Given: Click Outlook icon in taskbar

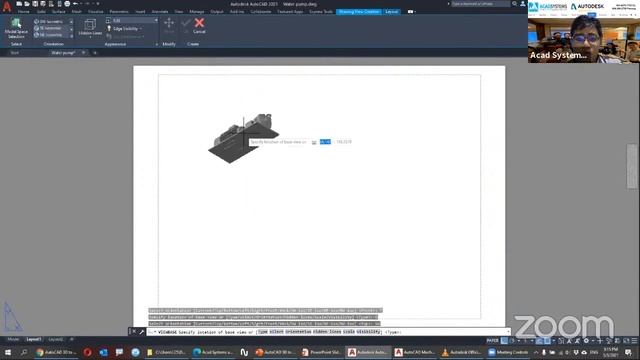Looking at the screenshot, I should (103, 352).
